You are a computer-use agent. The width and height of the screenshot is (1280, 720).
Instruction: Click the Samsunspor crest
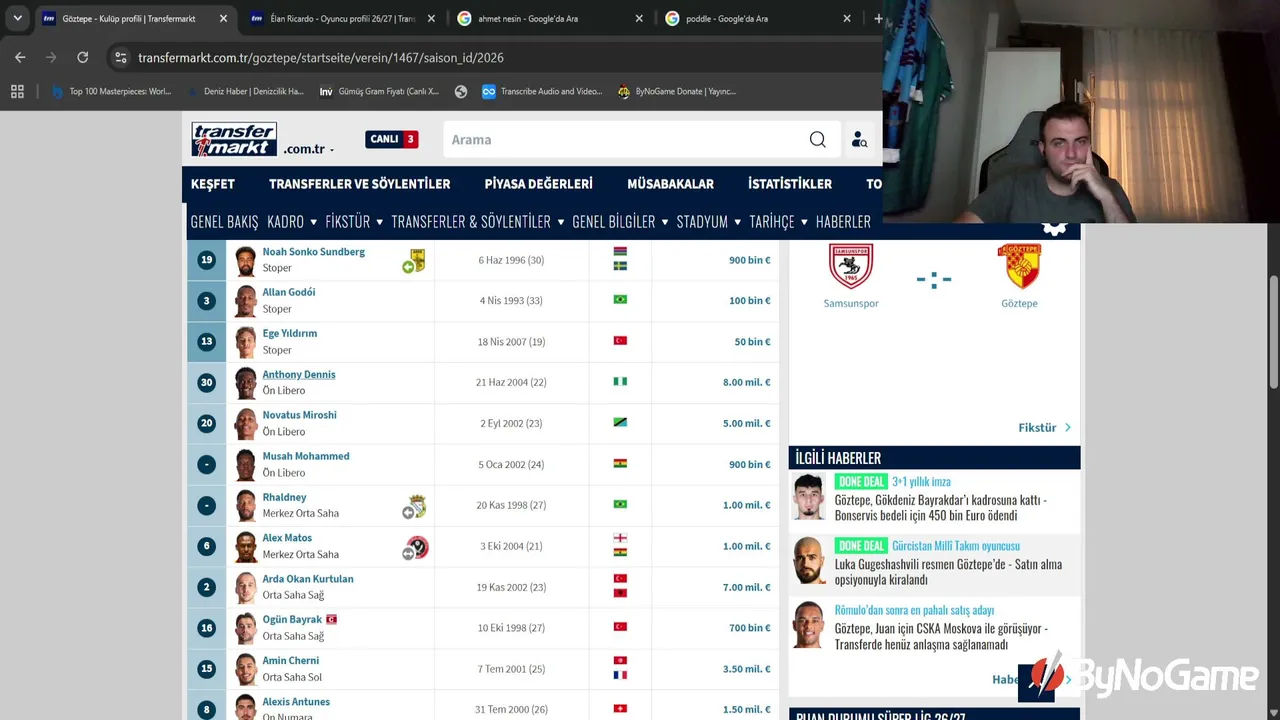(x=851, y=266)
